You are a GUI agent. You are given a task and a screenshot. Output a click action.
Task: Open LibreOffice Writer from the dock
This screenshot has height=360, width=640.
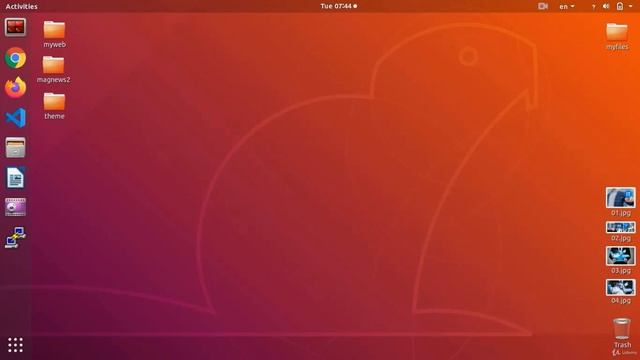(x=16, y=178)
